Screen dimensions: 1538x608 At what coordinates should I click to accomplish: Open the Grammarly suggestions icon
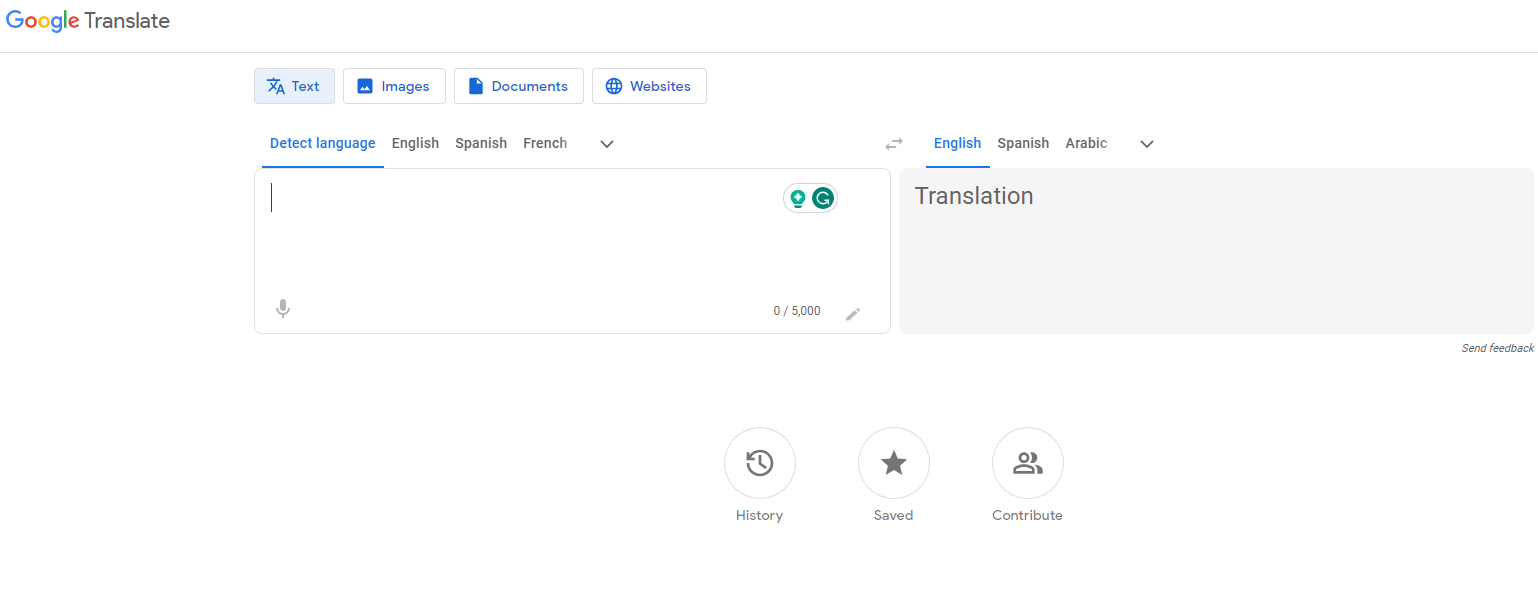click(822, 197)
